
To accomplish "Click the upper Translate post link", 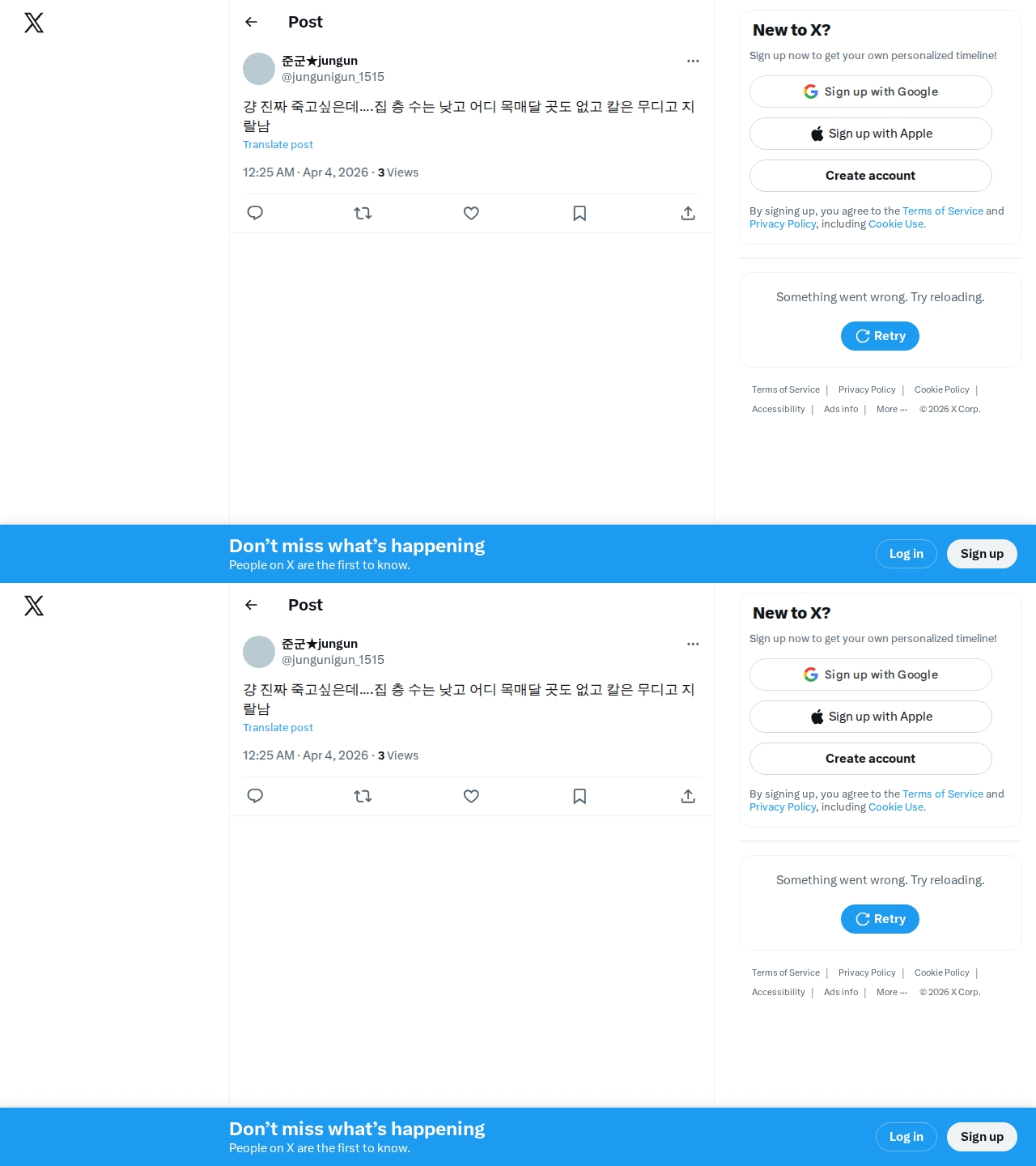I will click(278, 144).
